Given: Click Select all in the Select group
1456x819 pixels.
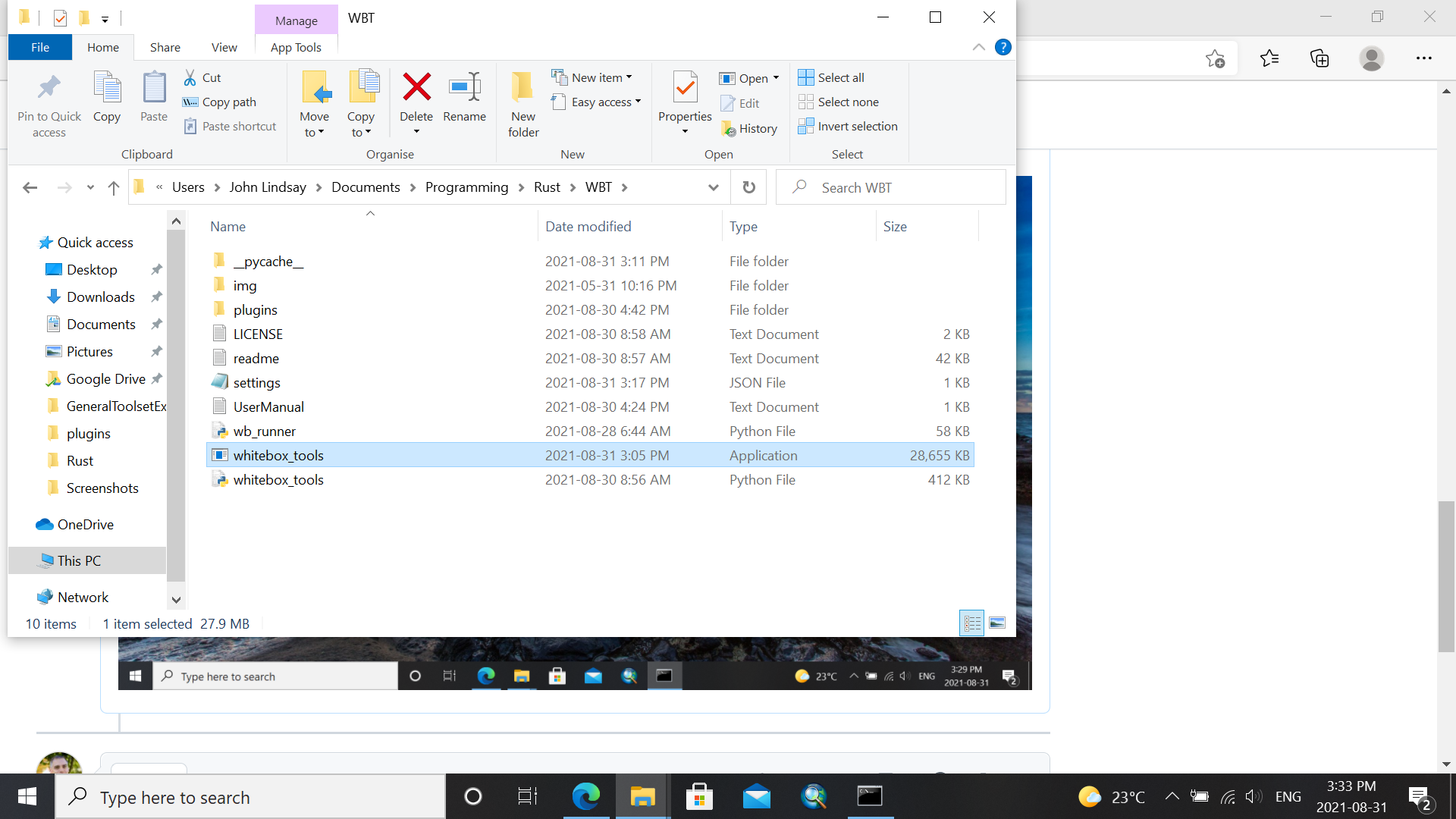Looking at the screenshot, I should point(831,77).
